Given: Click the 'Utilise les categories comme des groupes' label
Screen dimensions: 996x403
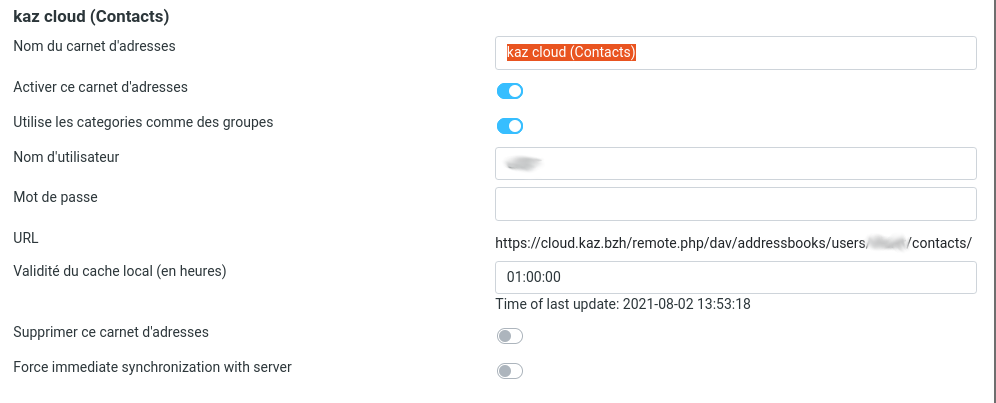Looking at the screenshot, I should click(143, 122).
